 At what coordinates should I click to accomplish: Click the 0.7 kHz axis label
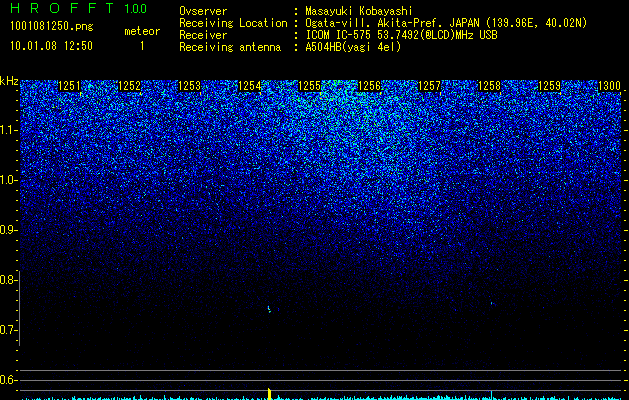point(8,330)
